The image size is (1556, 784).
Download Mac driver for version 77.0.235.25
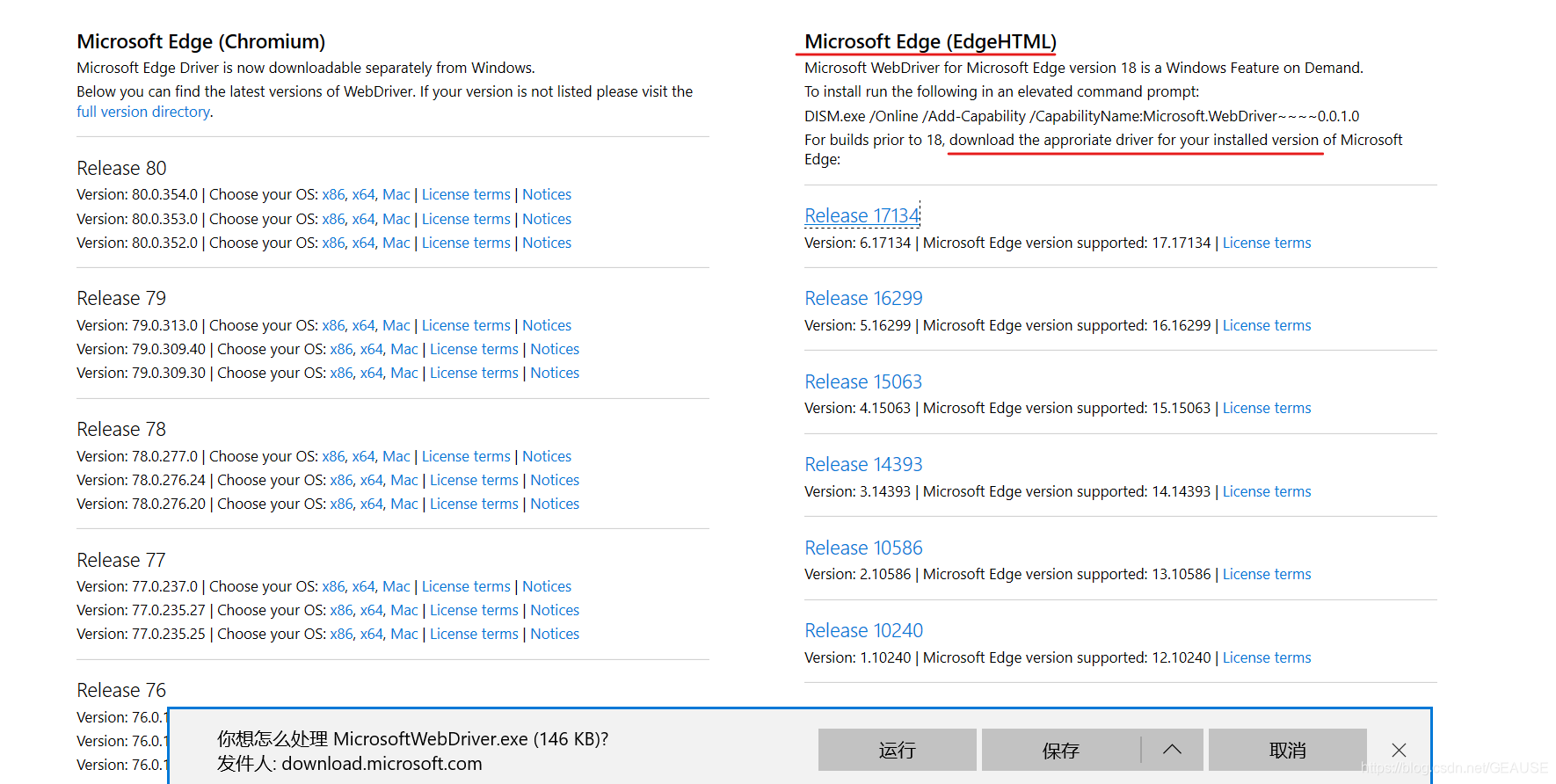point(404,634)
